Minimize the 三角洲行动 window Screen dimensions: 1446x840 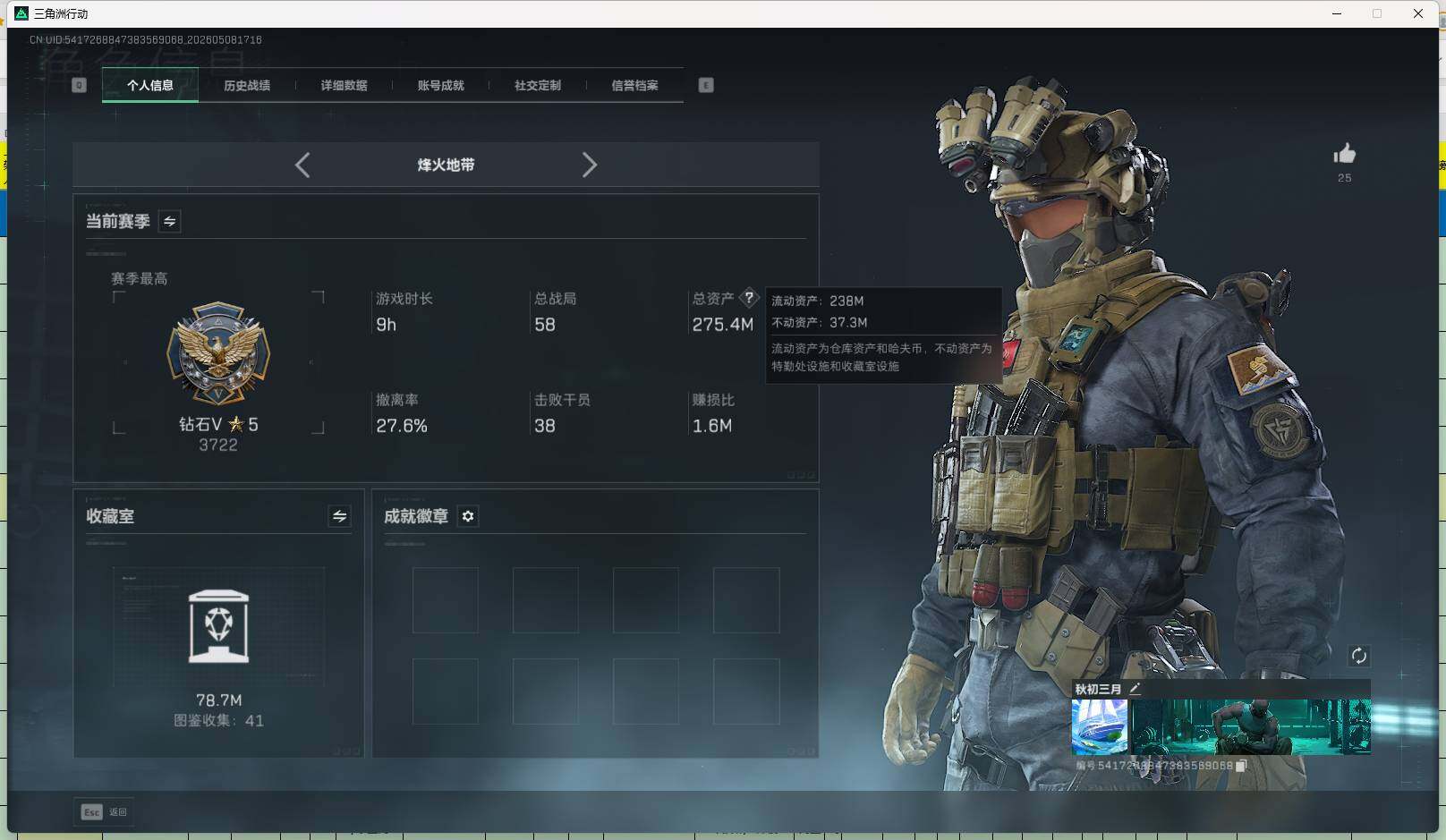pos(1337,13)
